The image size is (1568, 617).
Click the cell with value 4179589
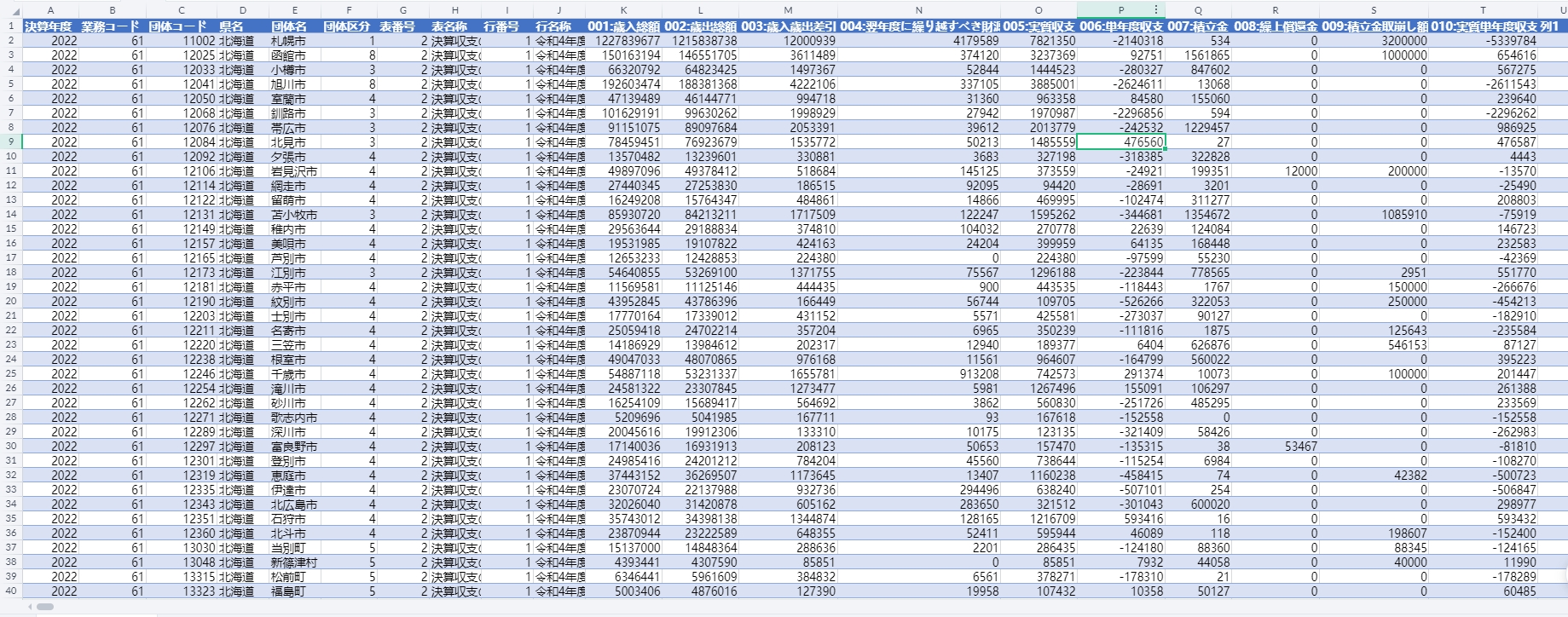[x=919, y=41]
